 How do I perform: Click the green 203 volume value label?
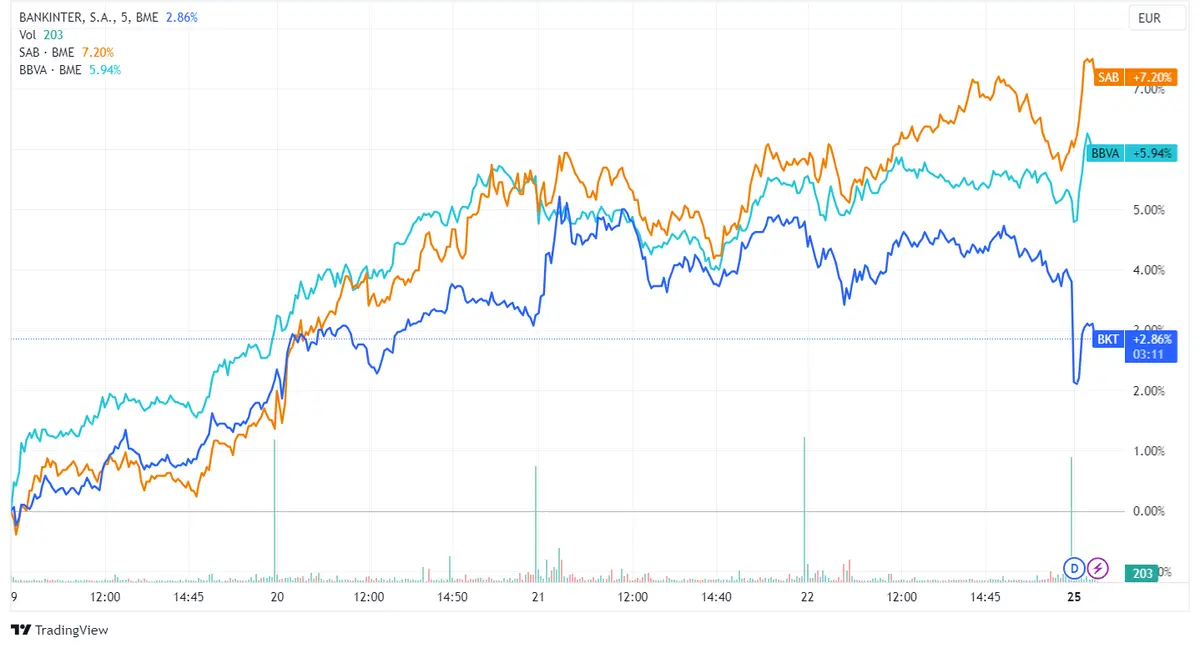click(x=53, y=33)
